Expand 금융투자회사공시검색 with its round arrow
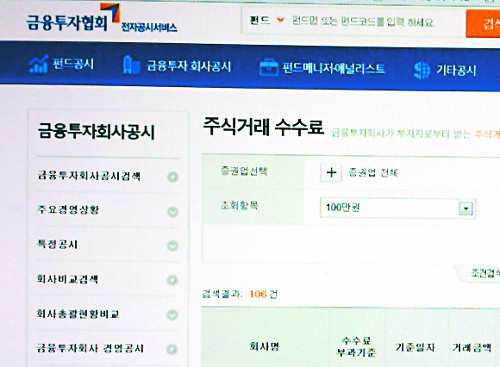 click(x=173, y=177)
